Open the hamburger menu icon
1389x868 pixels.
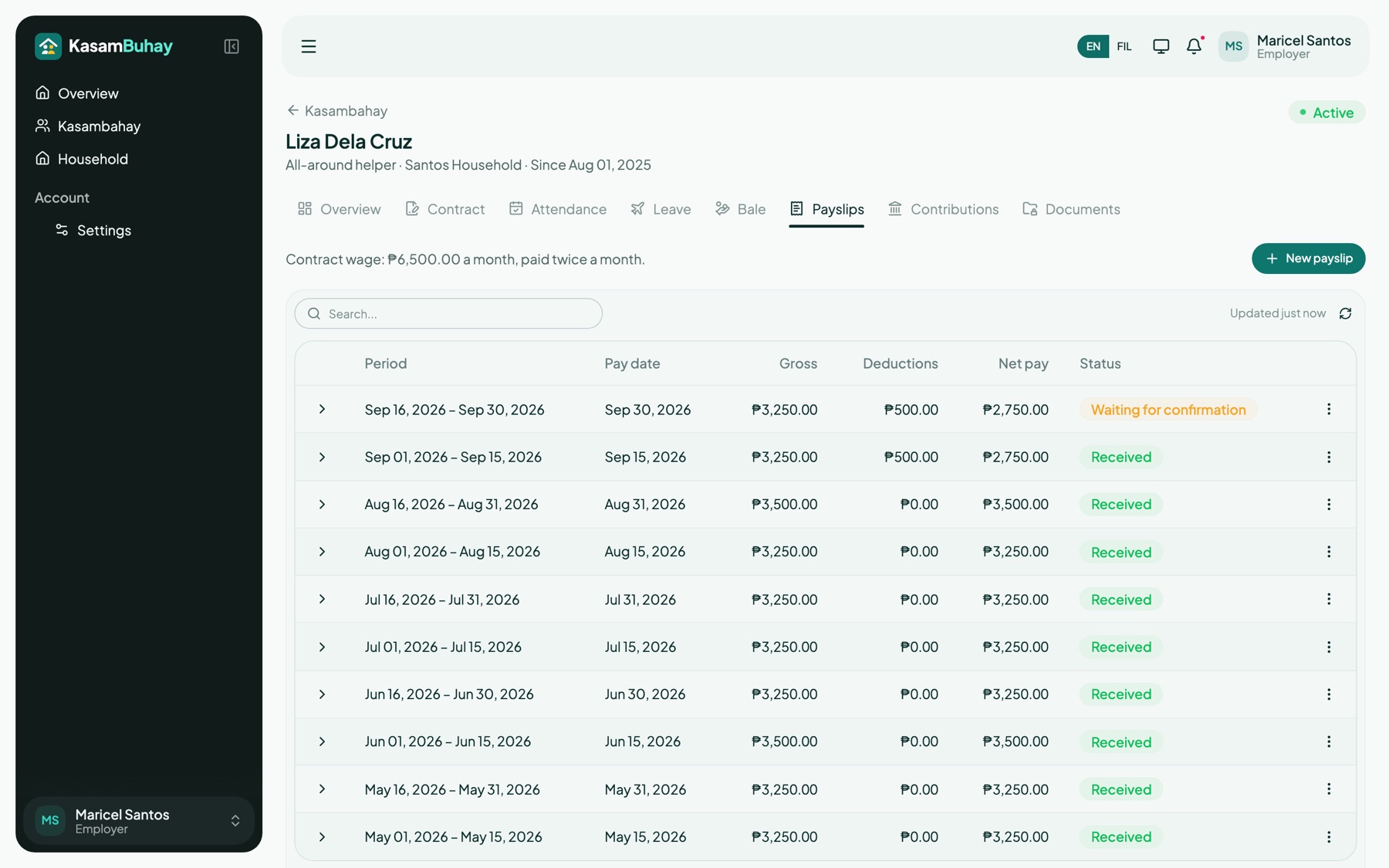(x=309, y=46)
